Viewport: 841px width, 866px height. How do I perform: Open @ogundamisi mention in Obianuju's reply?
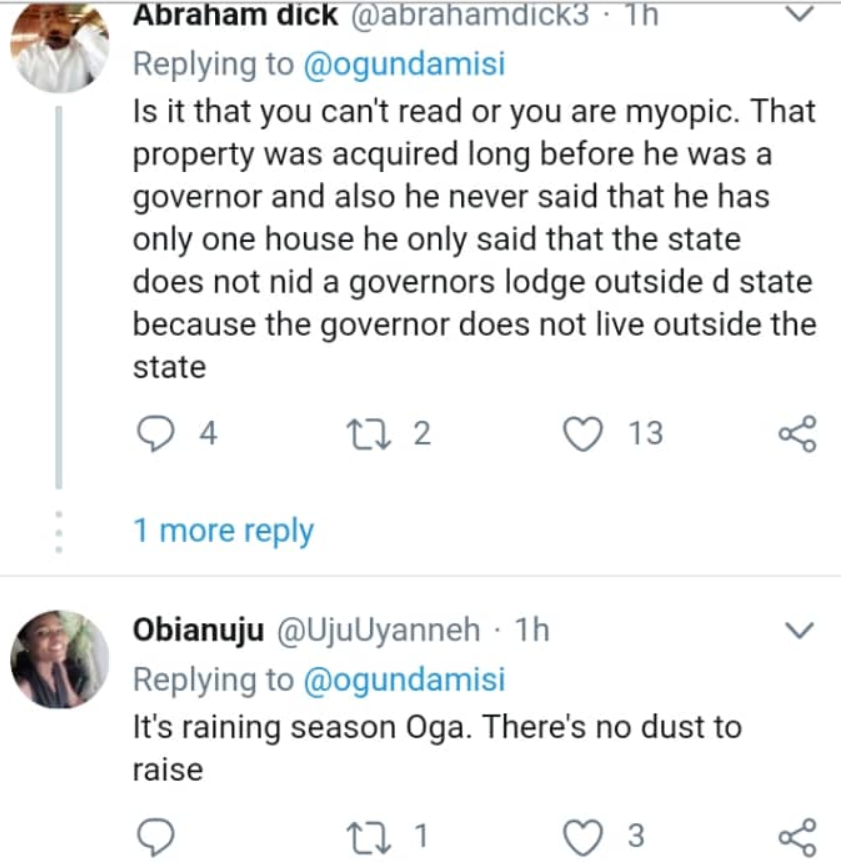click(404, 679)
